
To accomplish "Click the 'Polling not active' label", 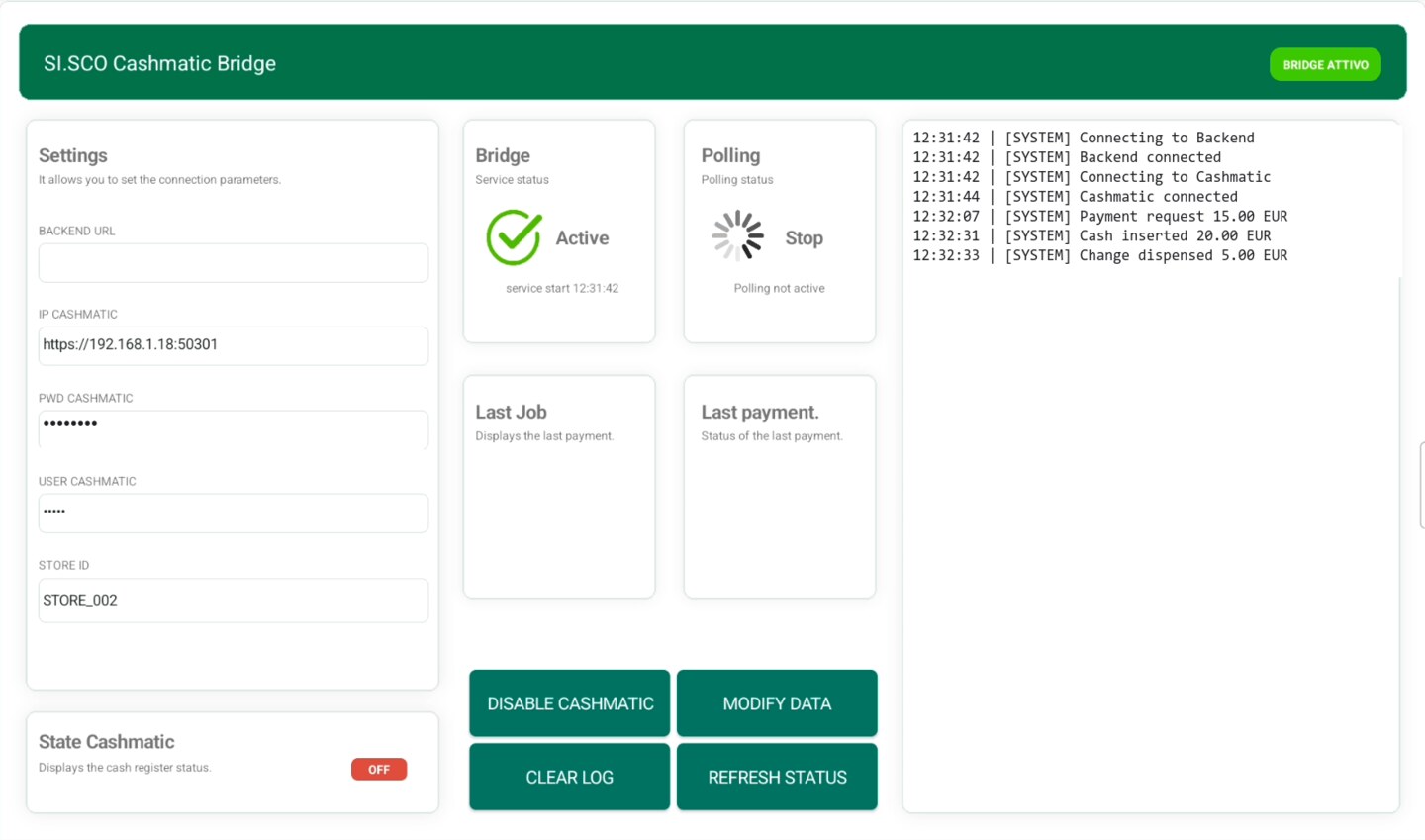I will (x=779, y=288).
